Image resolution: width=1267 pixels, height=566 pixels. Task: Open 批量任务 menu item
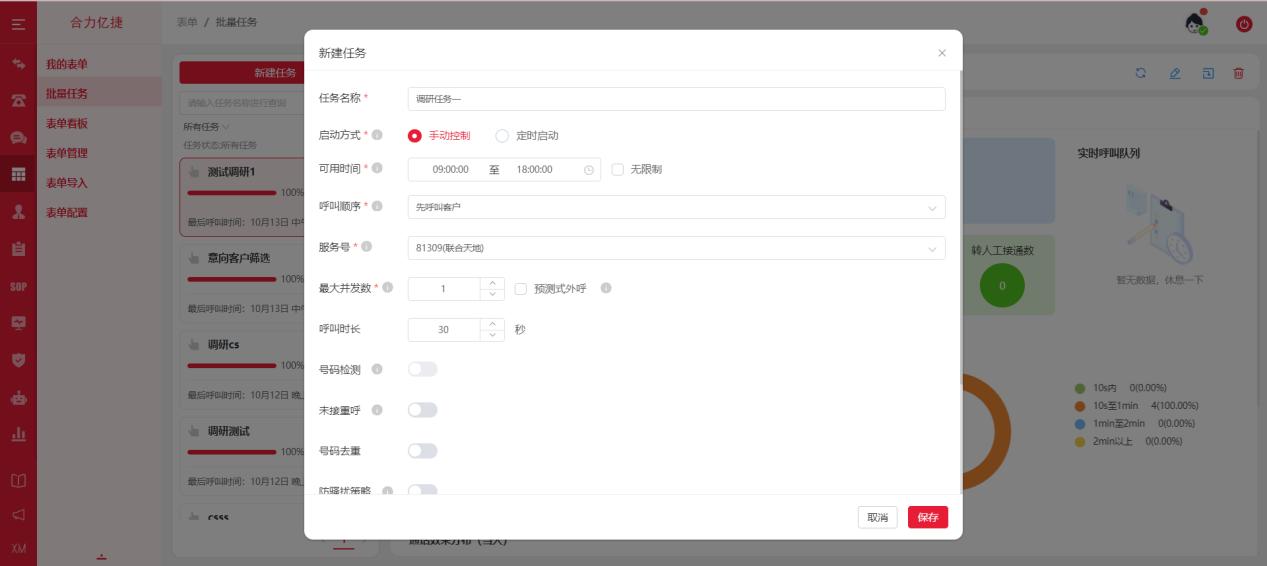point(67,94)
